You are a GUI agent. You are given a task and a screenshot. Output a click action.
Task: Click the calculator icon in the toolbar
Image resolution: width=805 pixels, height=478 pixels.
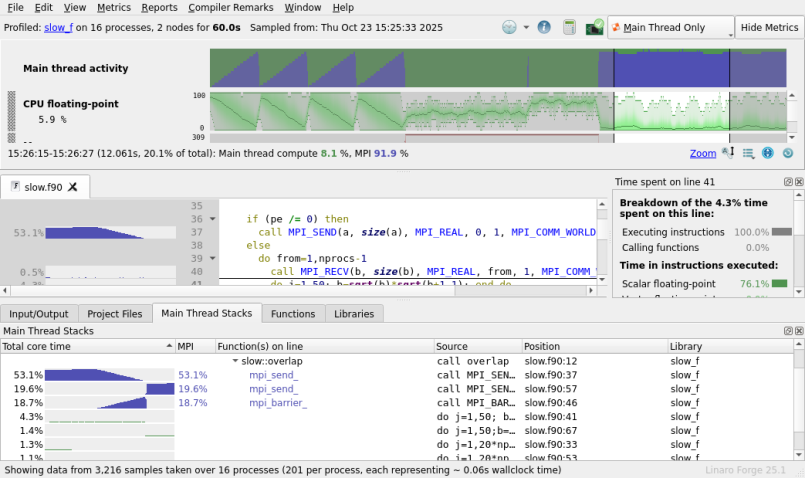569,27
